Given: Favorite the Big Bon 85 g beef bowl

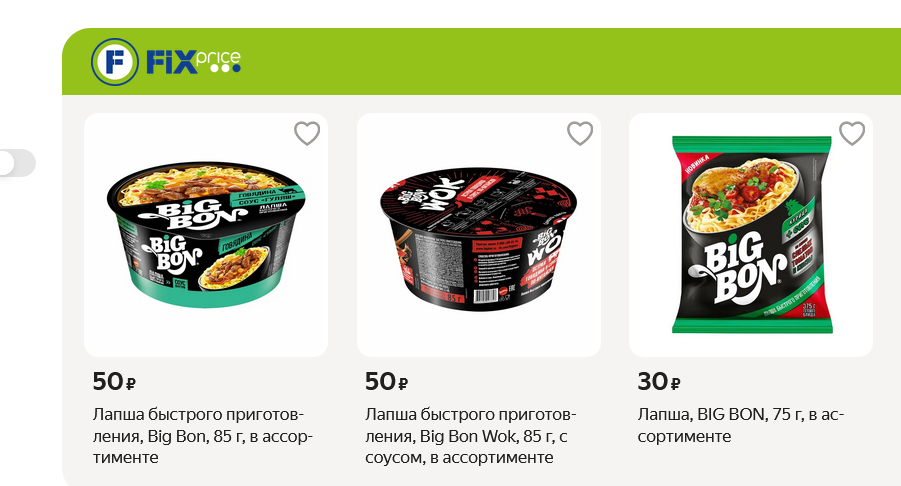Looking at the screenshot, I should (x=307, y=133).
